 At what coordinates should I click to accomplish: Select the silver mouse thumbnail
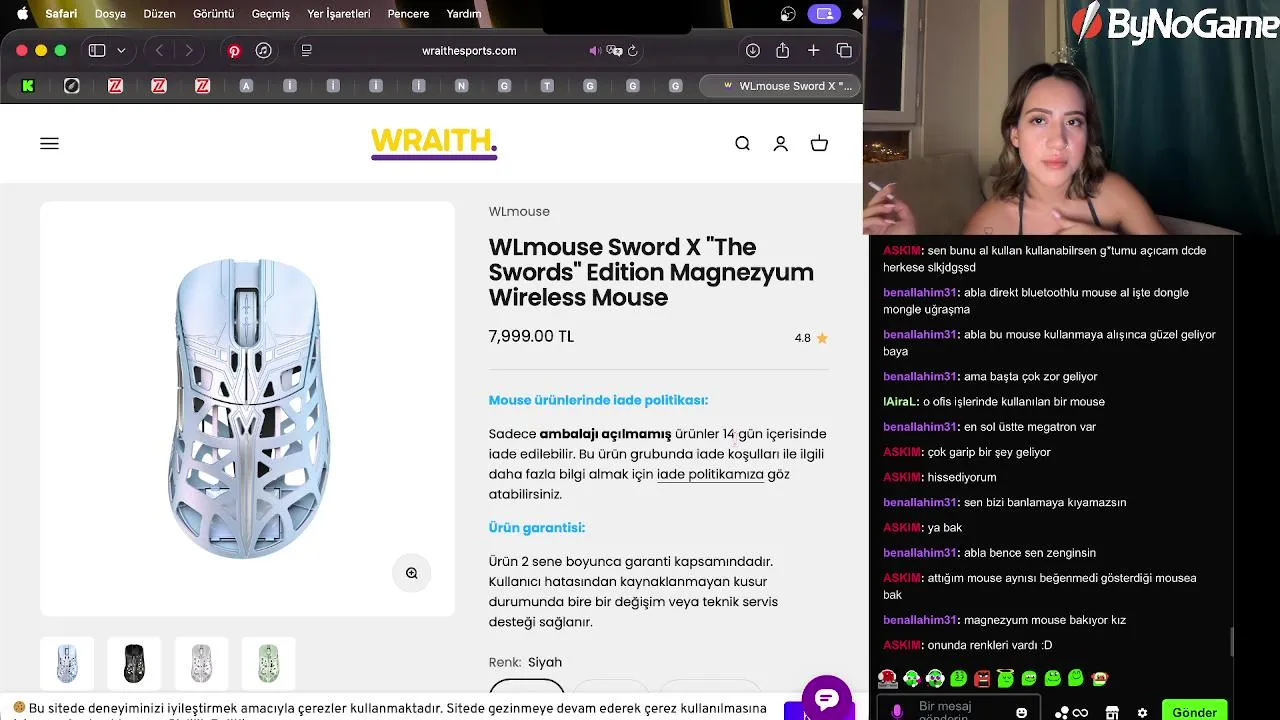[x=201, y=663]
